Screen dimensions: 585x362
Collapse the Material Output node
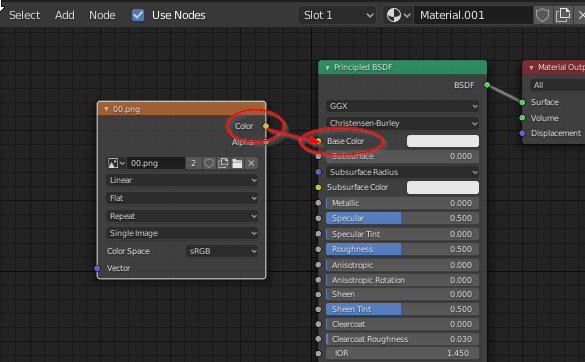(x=531, y=68)
